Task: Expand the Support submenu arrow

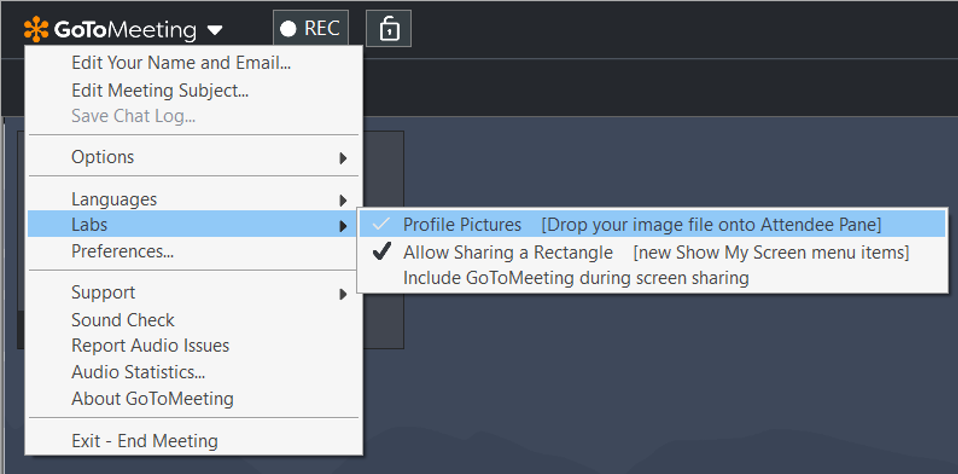Action: click(343, 294)
